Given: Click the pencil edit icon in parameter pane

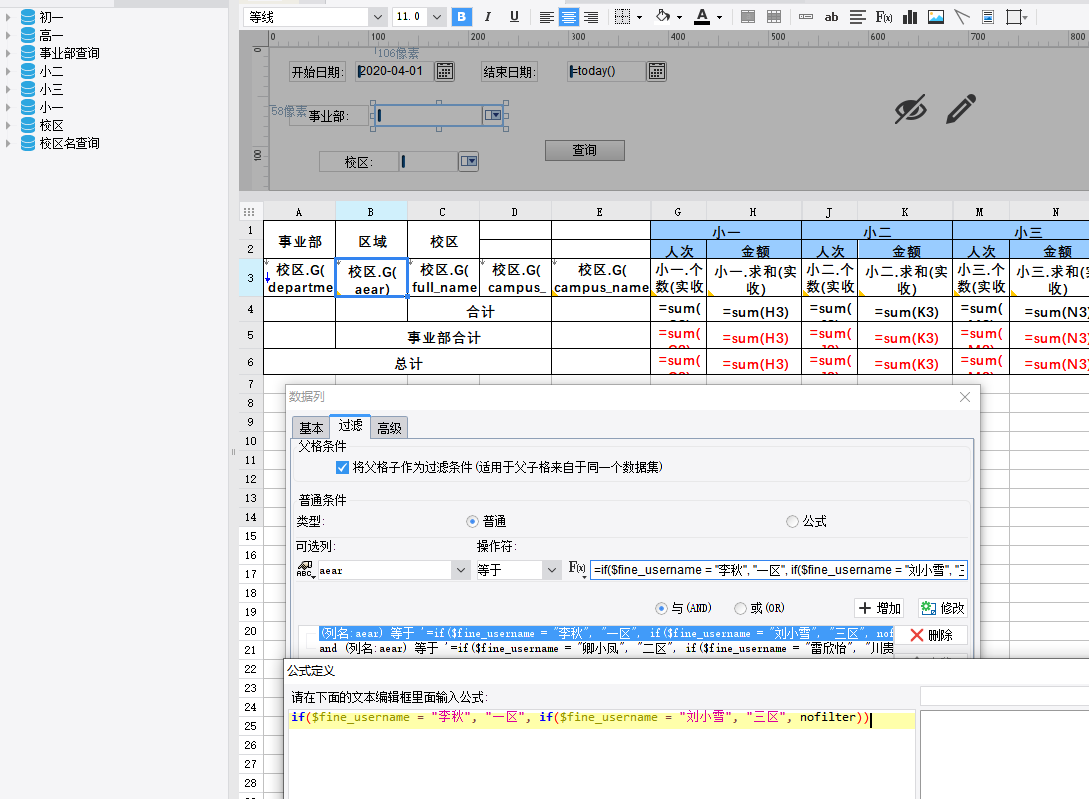Looking at the screenshot, I should 961,109.
